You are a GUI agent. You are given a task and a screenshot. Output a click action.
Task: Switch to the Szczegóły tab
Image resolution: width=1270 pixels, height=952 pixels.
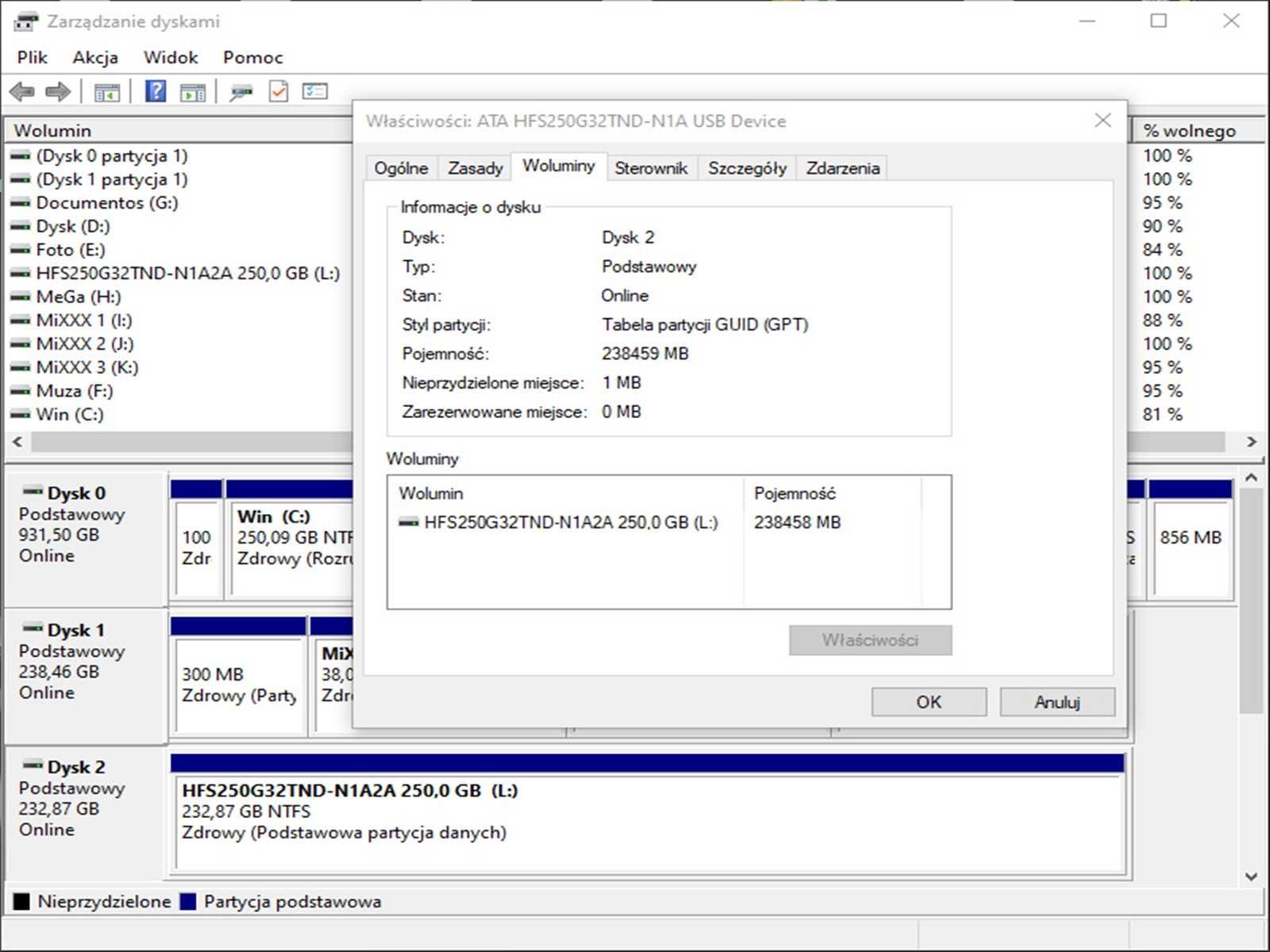[x=747, y=168]
